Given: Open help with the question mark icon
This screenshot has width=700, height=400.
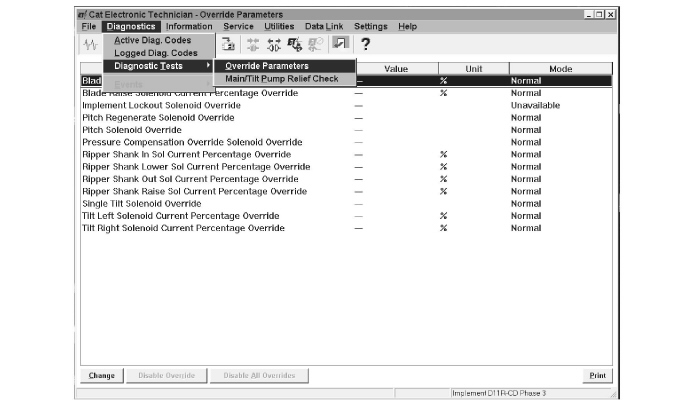Looking at the screenshot, I should [x=365, y=44].
